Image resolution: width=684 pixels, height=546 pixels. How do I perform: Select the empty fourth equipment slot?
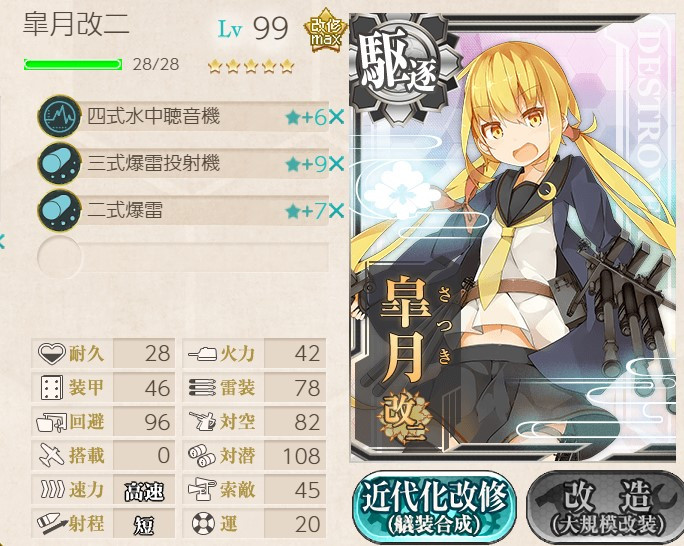coord(183,258)
